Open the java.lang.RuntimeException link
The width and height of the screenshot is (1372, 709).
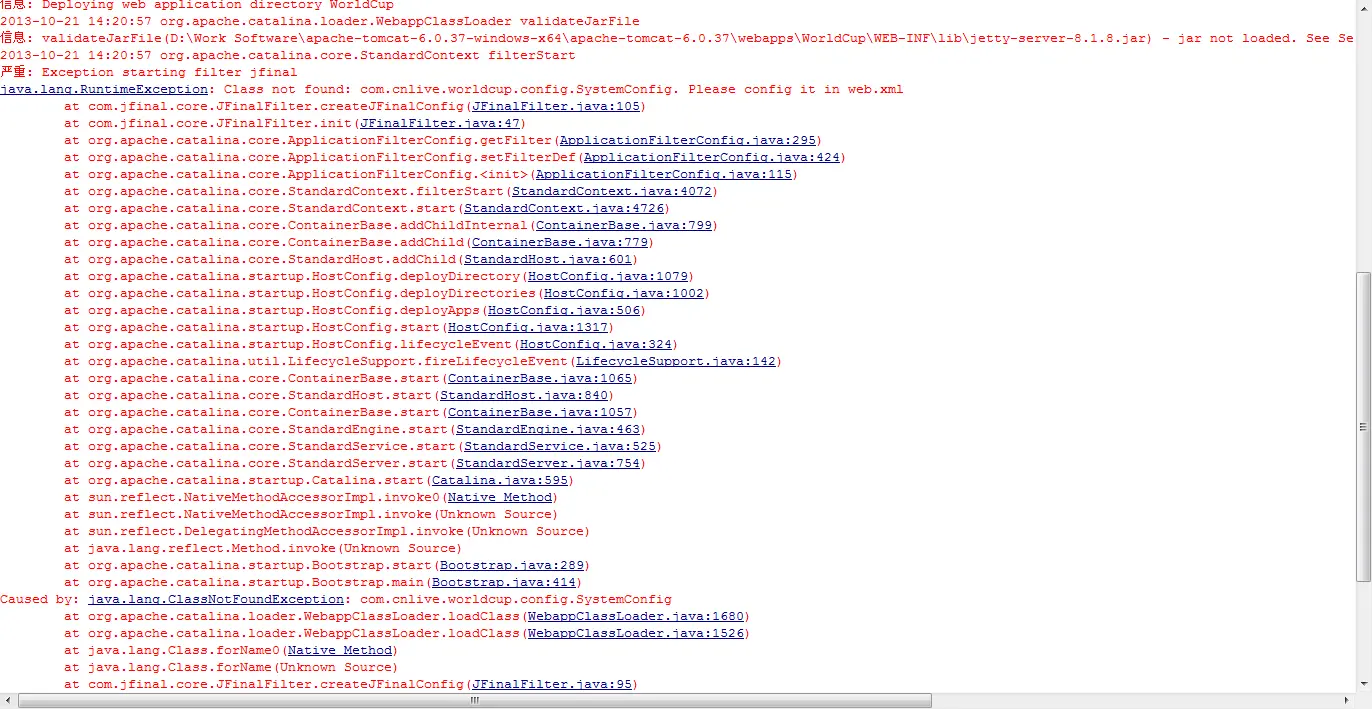click(104, 89)
